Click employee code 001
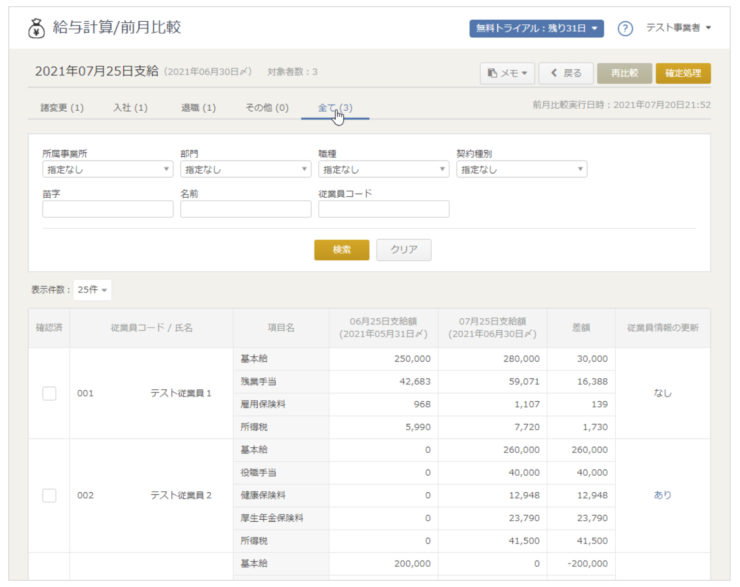740x587 pixels. (85, 393)
